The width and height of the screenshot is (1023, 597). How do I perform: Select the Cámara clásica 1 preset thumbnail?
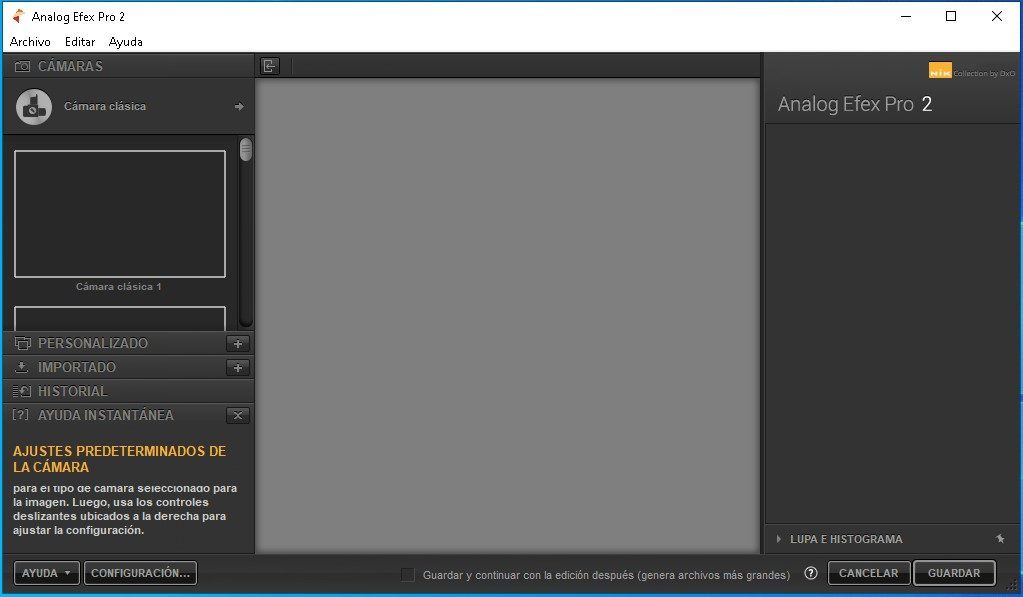point(120,214)
